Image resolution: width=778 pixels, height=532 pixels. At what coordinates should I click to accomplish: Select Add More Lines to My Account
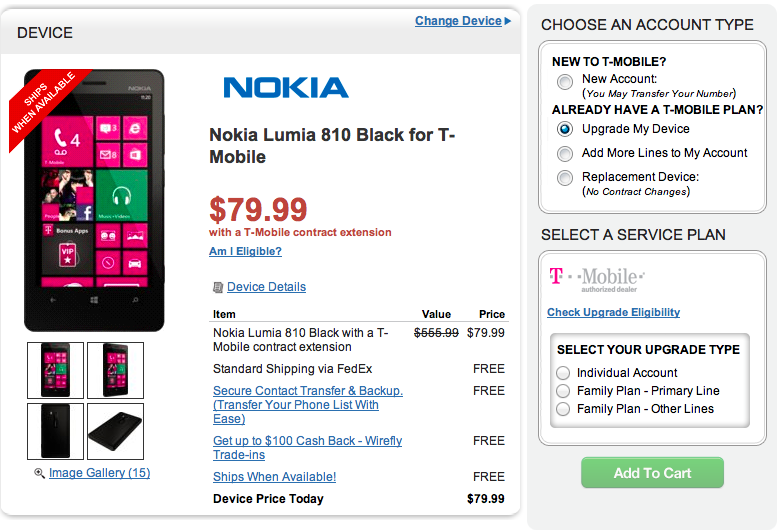(566, 154)
